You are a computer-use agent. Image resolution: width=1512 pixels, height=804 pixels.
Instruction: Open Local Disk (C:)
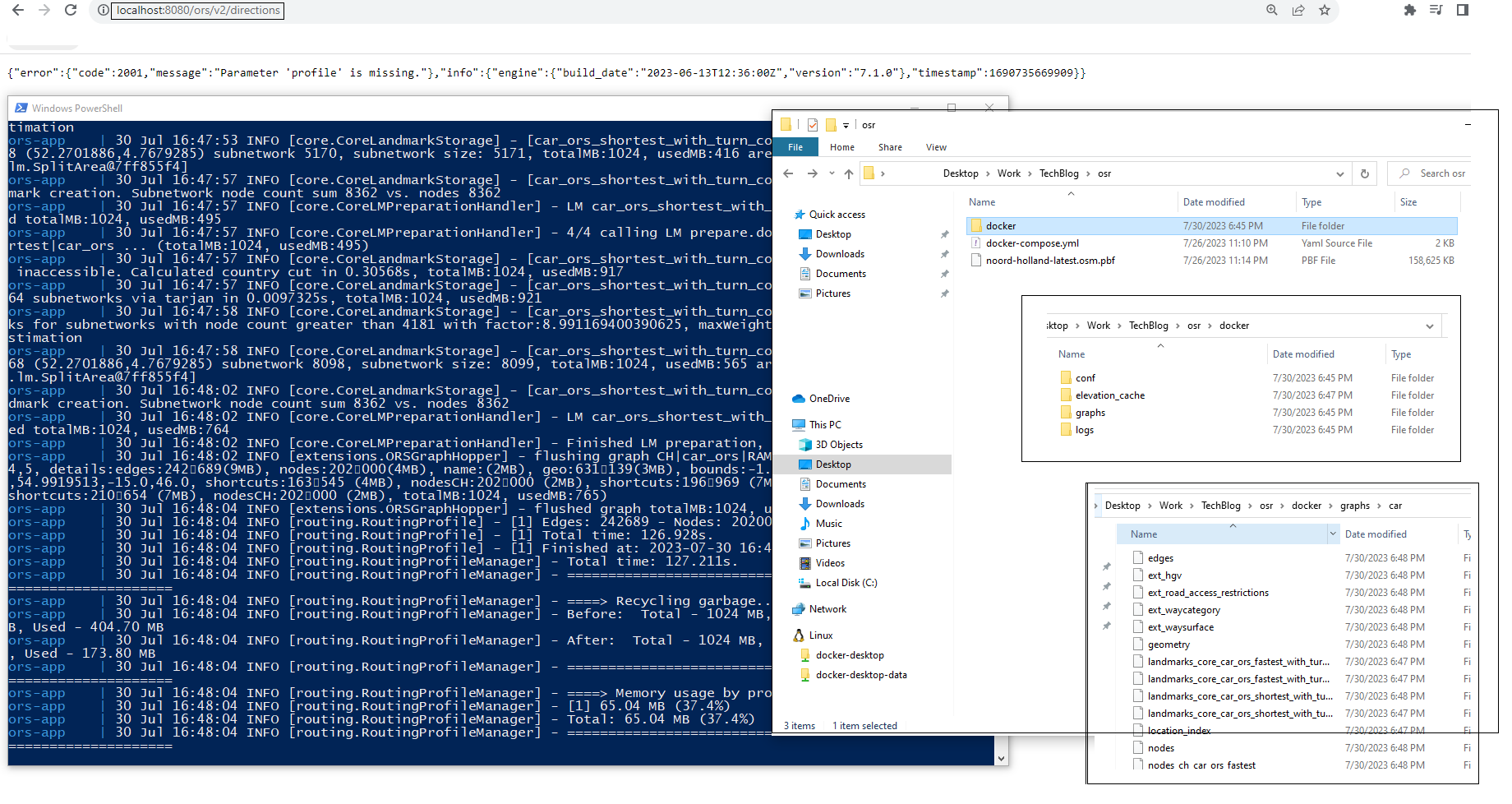tap(846, 583)
